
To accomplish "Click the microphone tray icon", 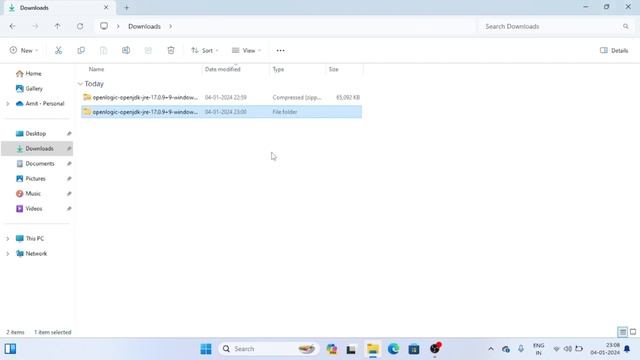I will point(521,349).
